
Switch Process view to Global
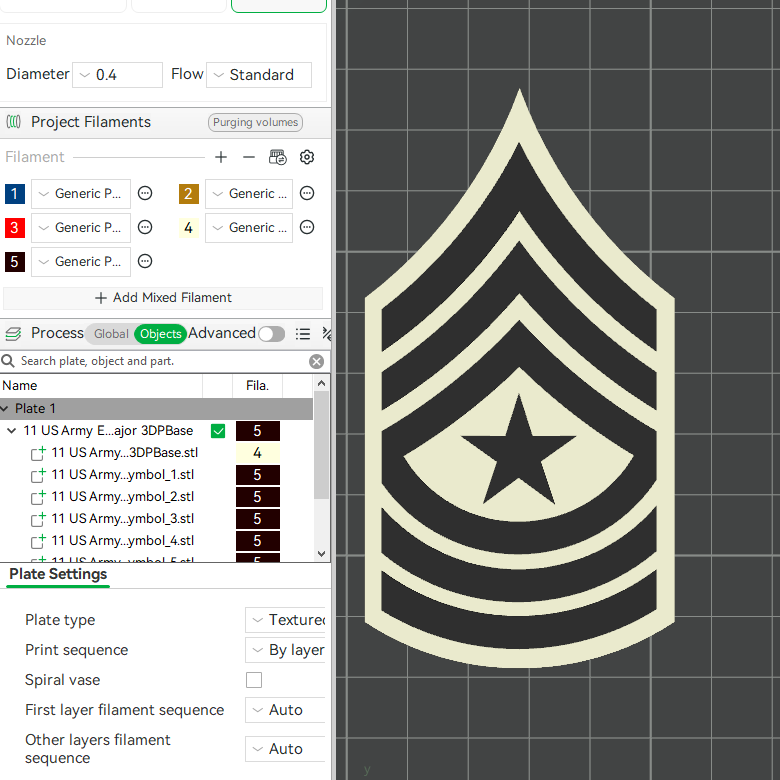[110, 334]
